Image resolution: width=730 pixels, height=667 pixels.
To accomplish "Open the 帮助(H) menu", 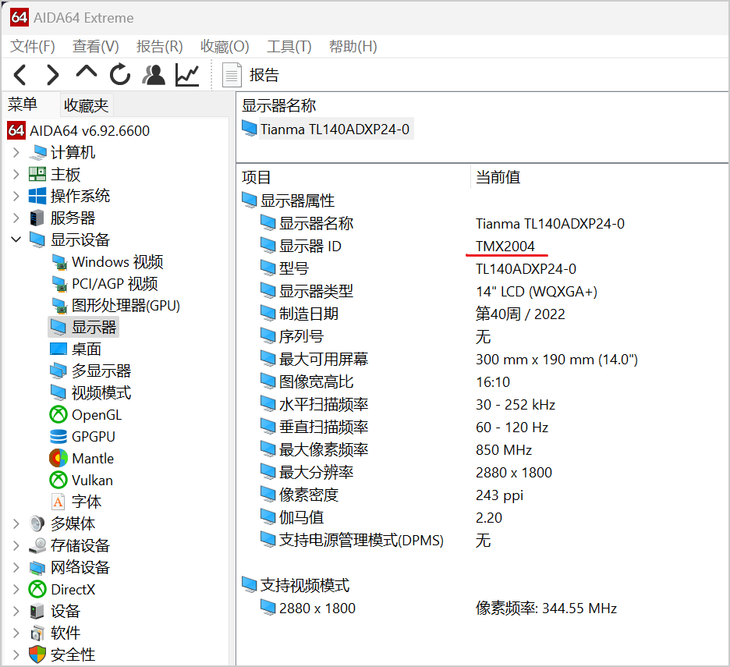I will [x=353, y=46].
